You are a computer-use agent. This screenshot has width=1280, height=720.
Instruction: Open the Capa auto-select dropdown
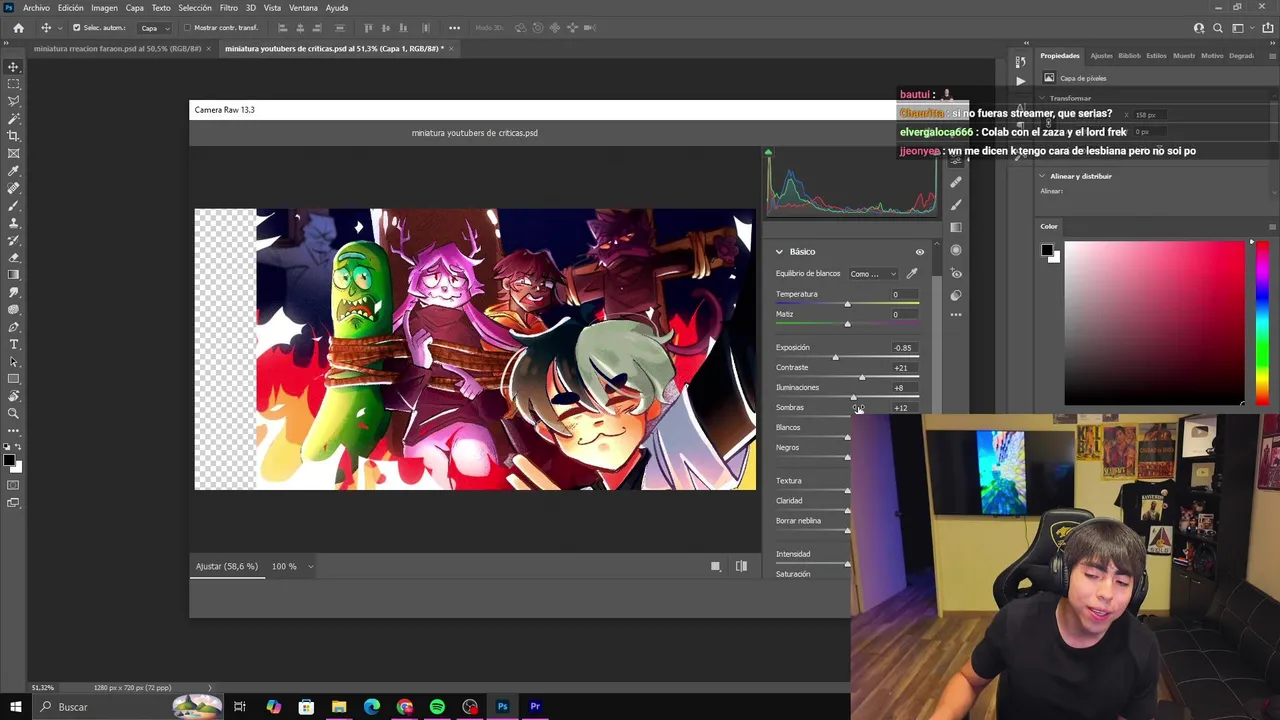152,28
